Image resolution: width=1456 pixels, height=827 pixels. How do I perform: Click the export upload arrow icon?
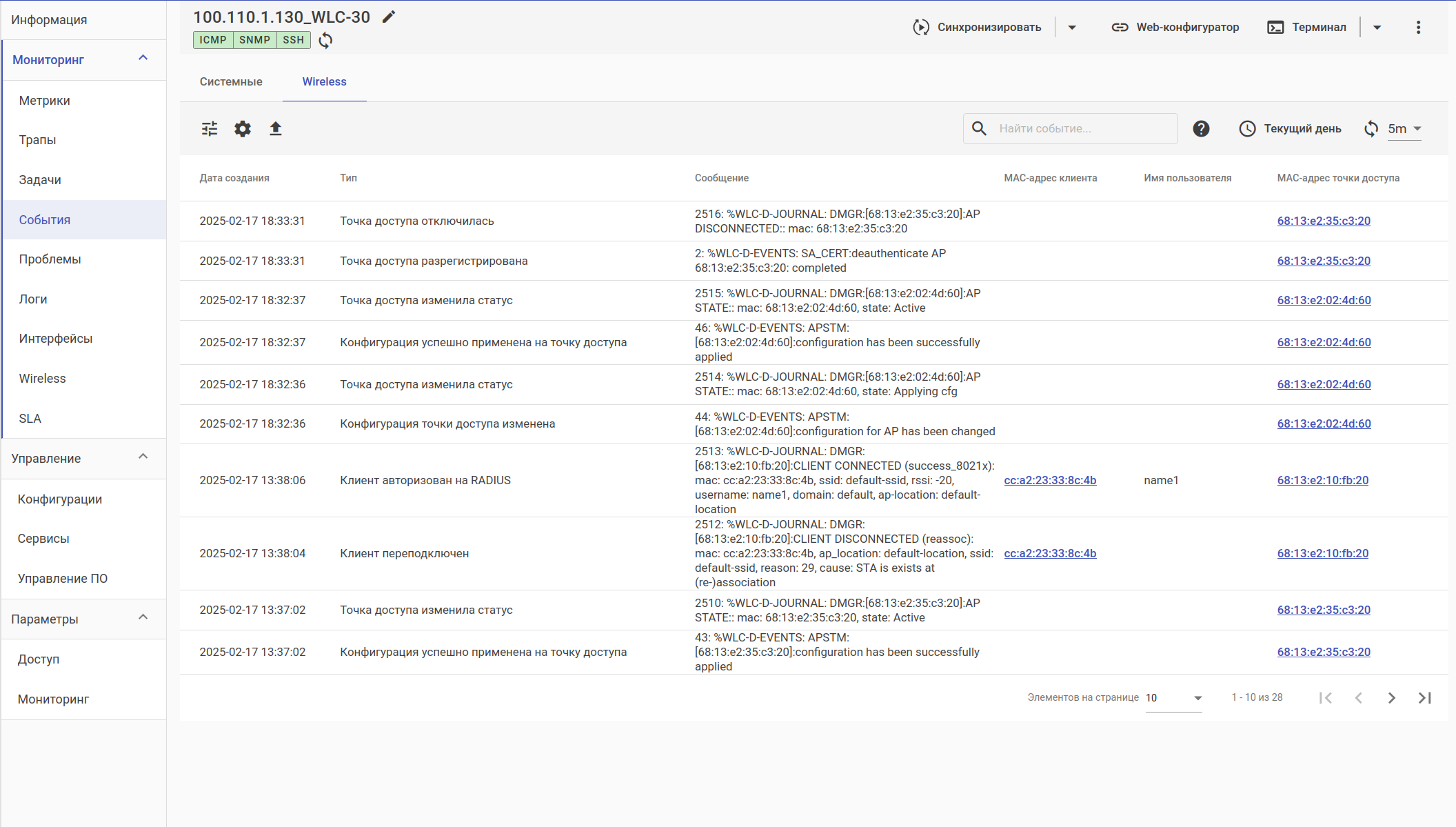(x=276, y=128)
